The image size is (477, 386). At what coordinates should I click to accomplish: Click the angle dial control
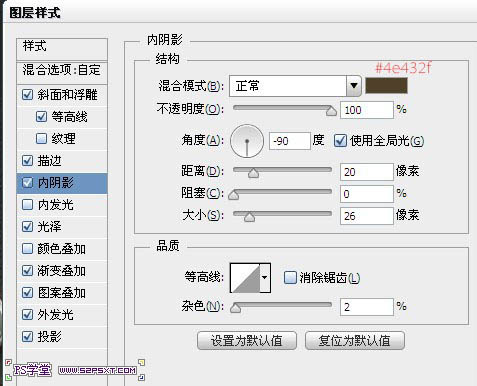247,141
